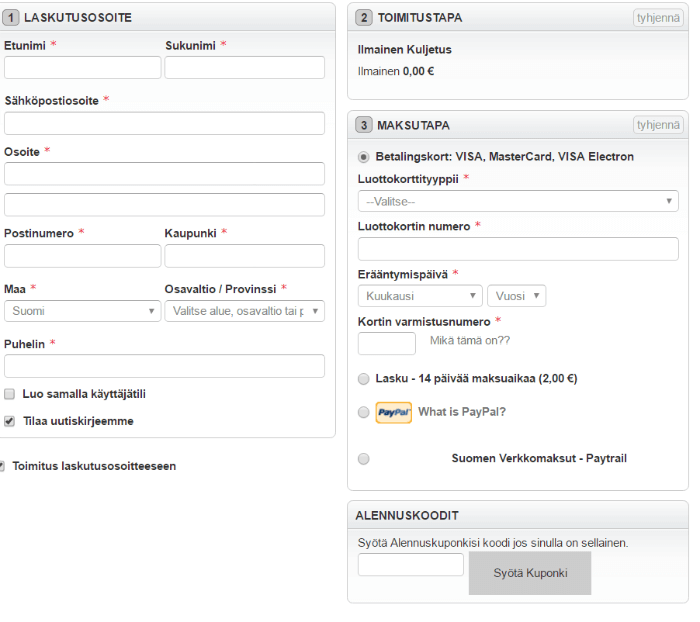The width and height of the screenshot is (700, 622).
Task: Enable Luo samalla käyttäjätili checkbox
Action: (x=10, y=394)
